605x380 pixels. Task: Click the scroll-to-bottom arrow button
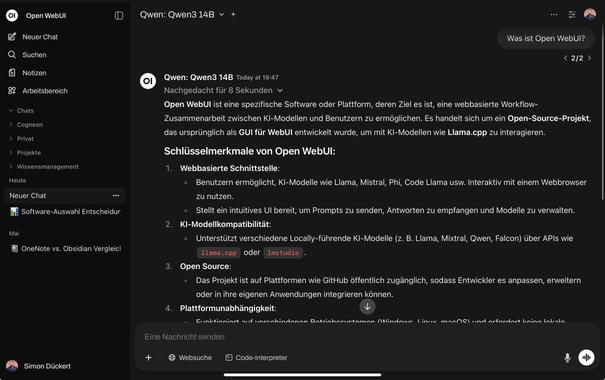(x=367, y=307)
